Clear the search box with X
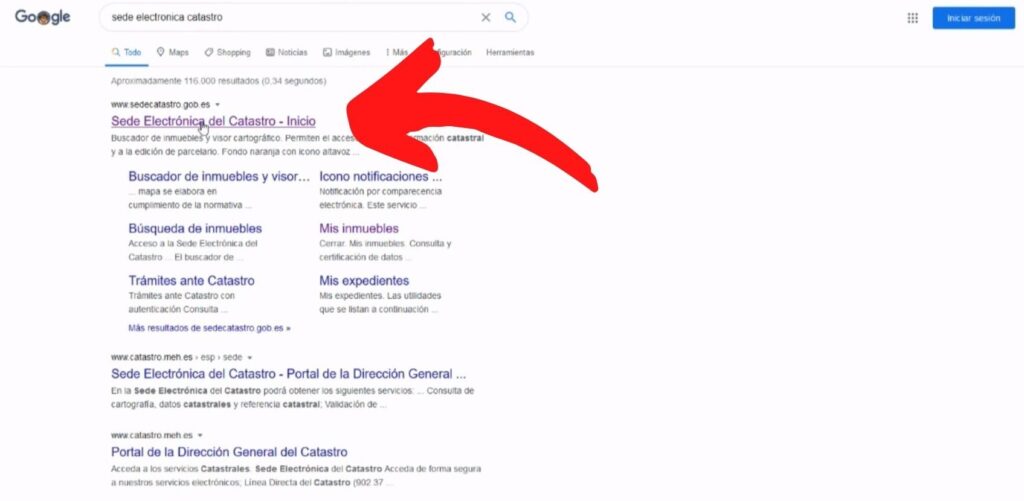 485,18
